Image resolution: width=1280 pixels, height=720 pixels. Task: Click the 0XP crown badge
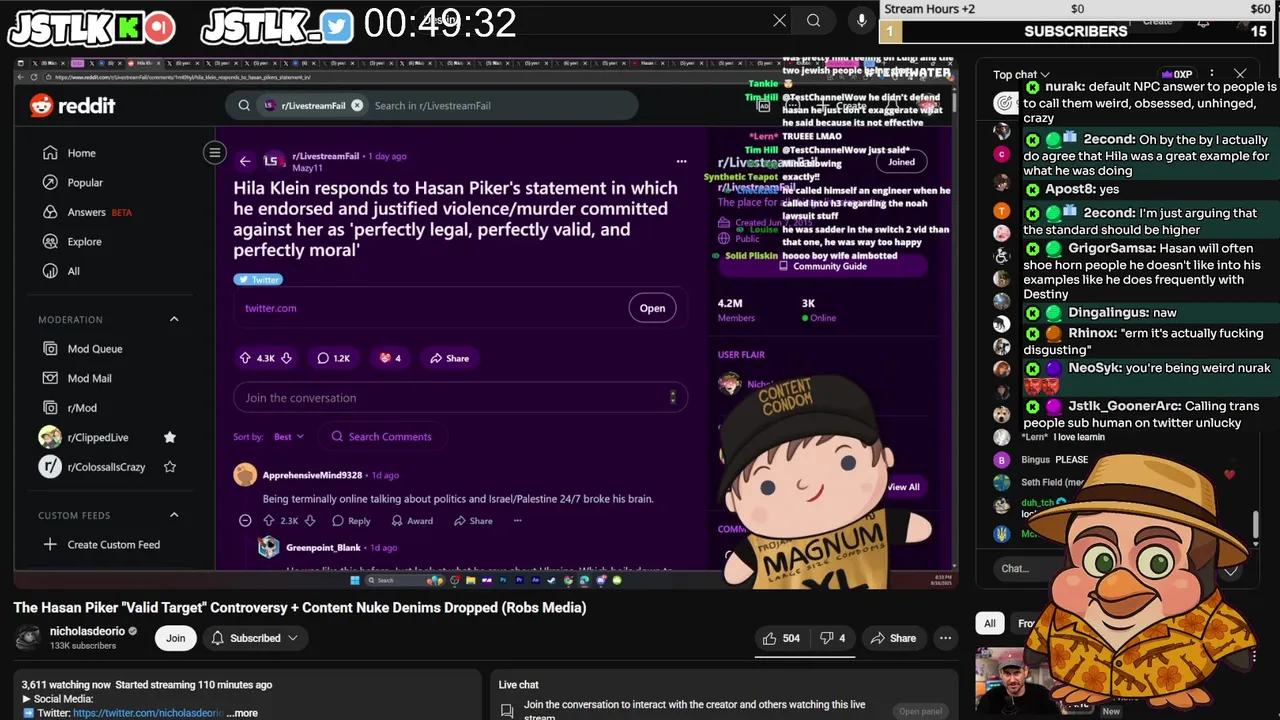[1176, 75]
